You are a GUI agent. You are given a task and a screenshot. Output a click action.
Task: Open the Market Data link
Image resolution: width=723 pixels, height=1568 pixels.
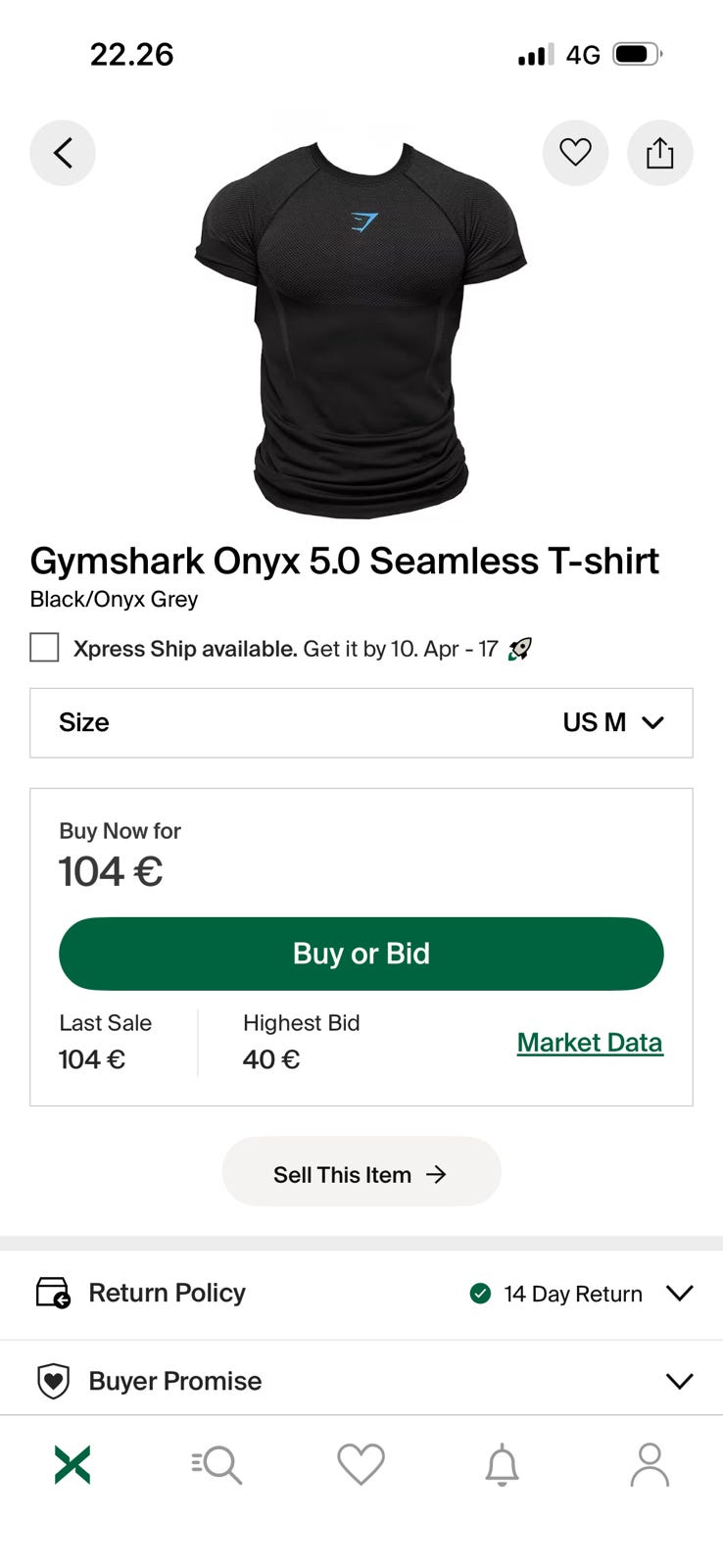pos(590,1043)
